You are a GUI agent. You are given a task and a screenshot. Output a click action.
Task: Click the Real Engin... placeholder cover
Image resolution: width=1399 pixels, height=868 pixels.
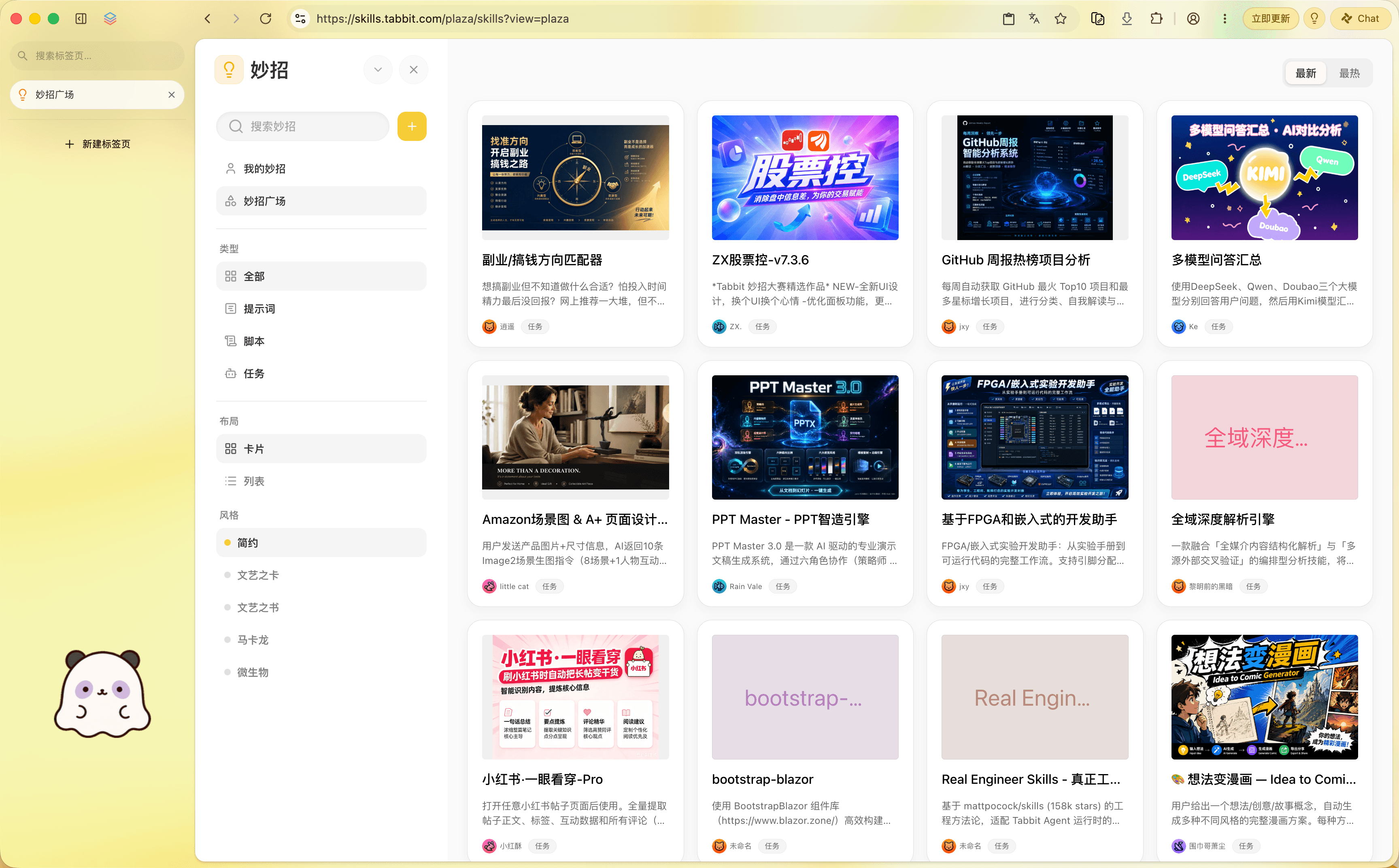1035,697
